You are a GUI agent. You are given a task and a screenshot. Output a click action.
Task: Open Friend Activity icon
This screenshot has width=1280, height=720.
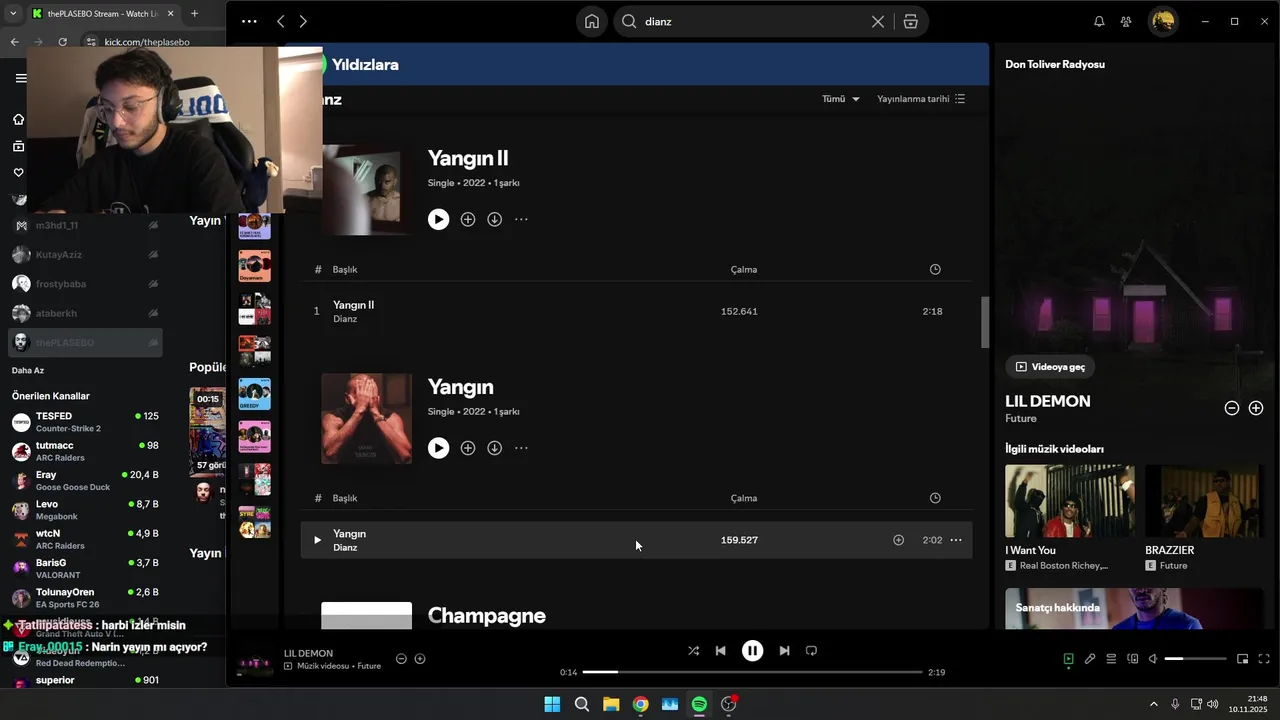[x=1126, y=22]
